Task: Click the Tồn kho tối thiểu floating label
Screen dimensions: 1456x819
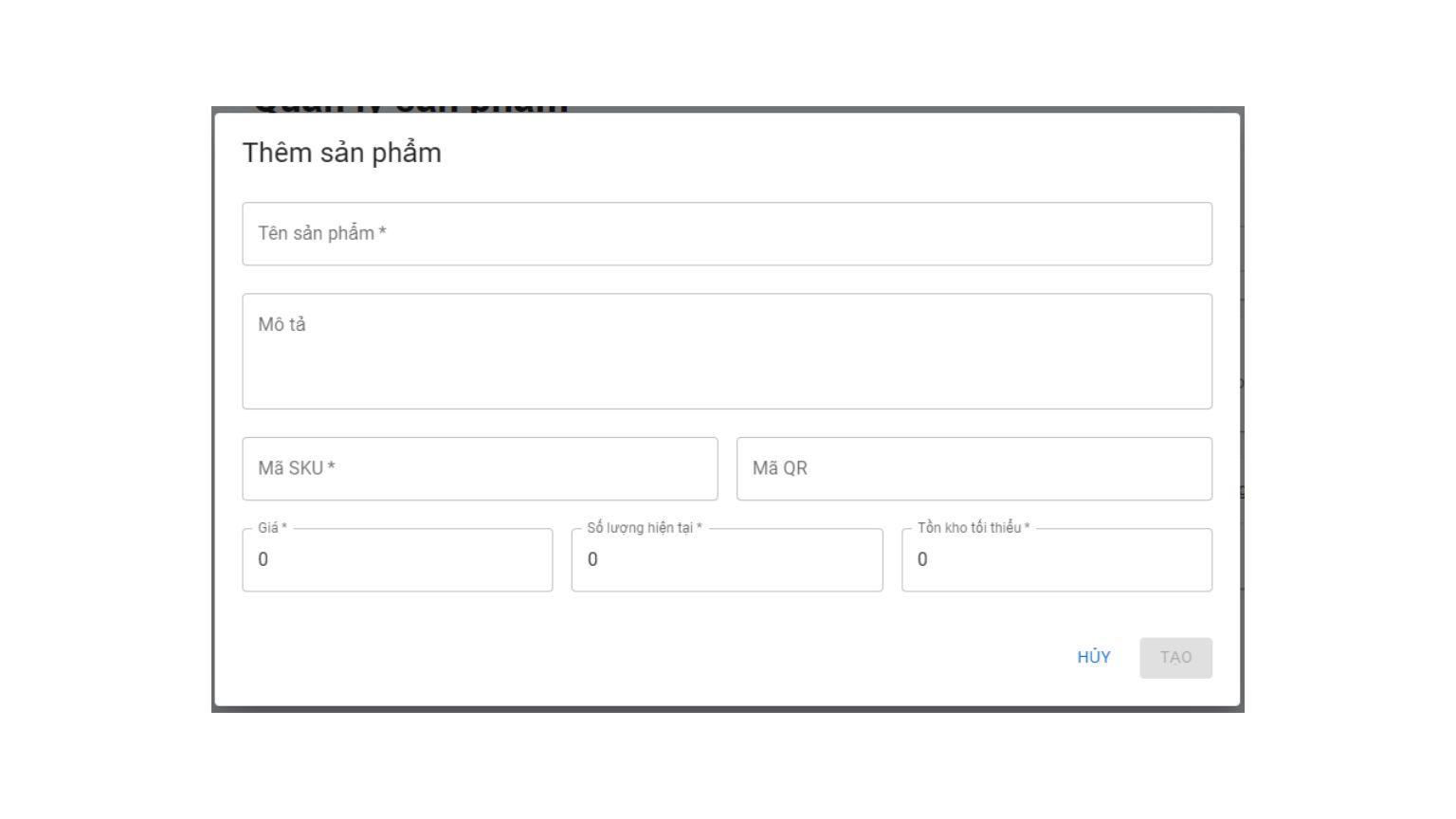Action: 973,528
